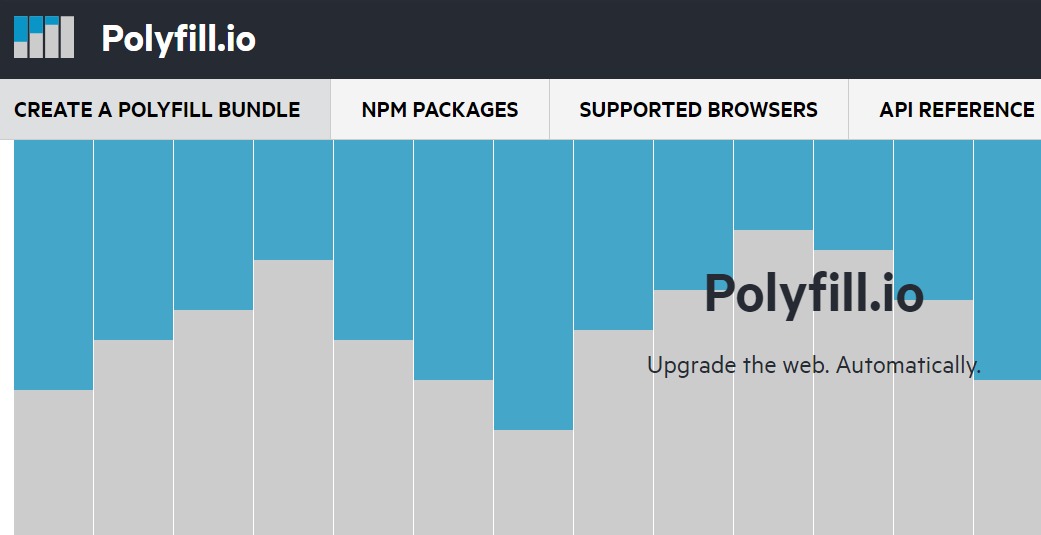Click the gray section of the second hero column
The height and width of the screenshot is (535, 1041).
tap(133, 437)
